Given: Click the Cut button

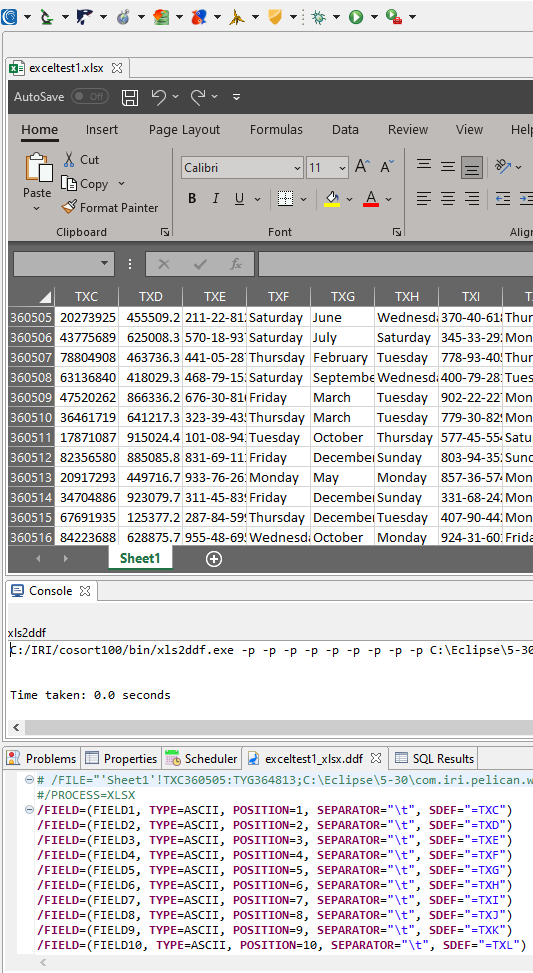Looking at the screenshot, I should 81,159.
